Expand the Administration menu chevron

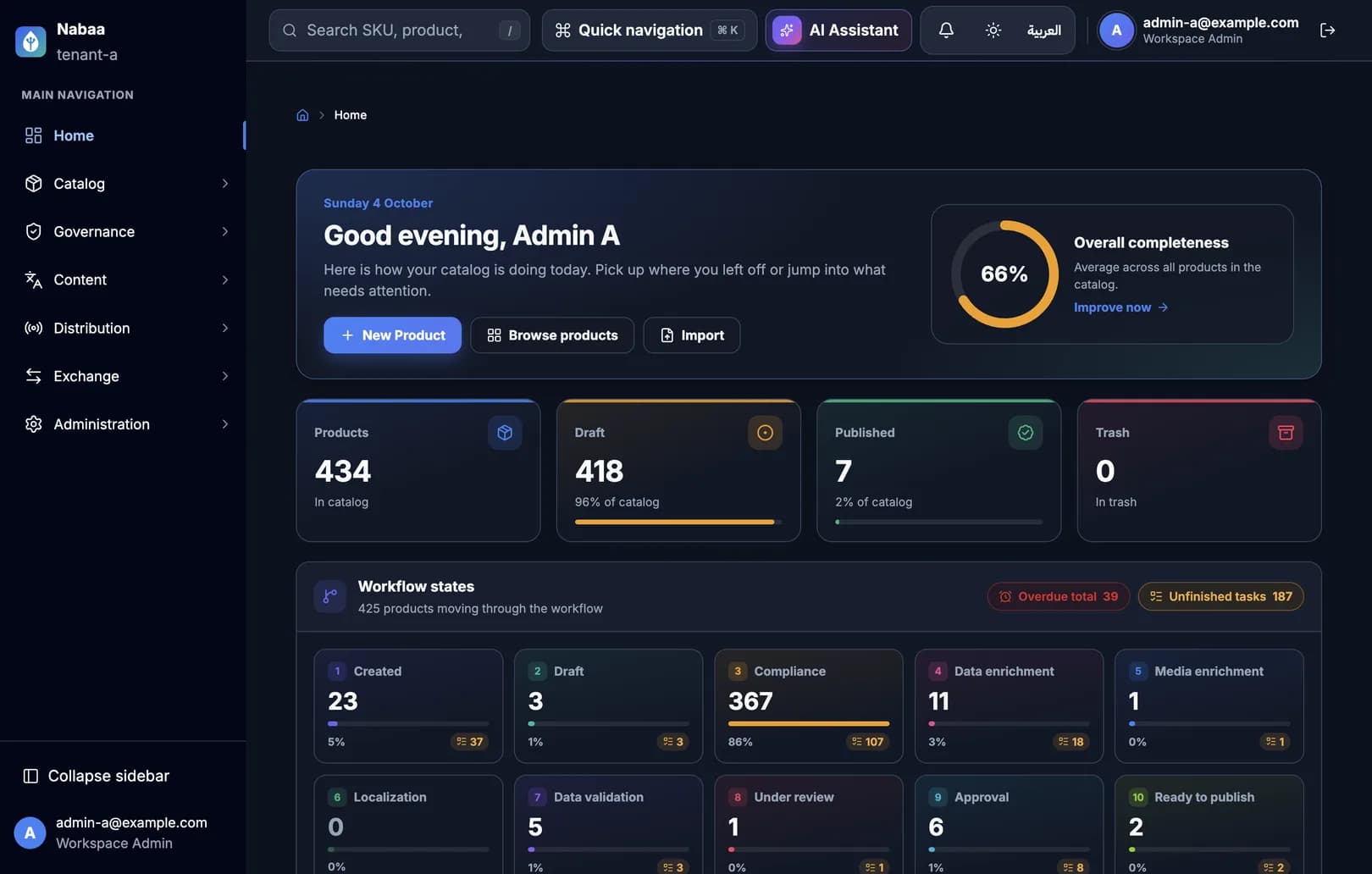tap(225, 424)
